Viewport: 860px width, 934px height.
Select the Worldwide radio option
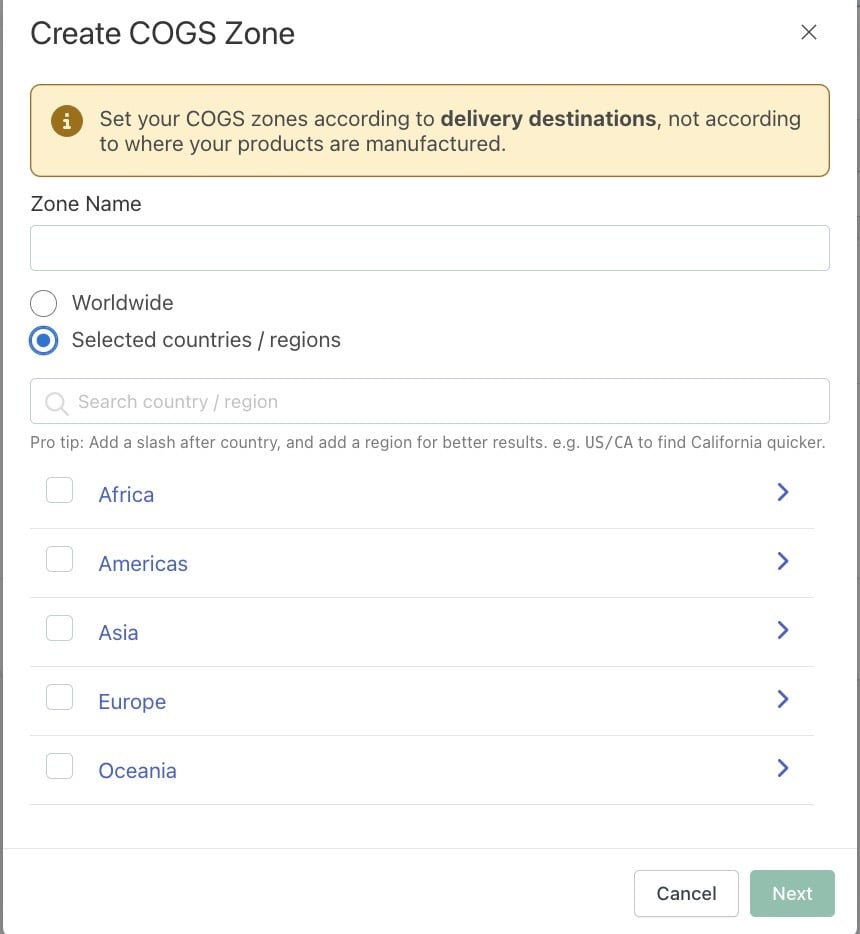click(x=43, y=303)
